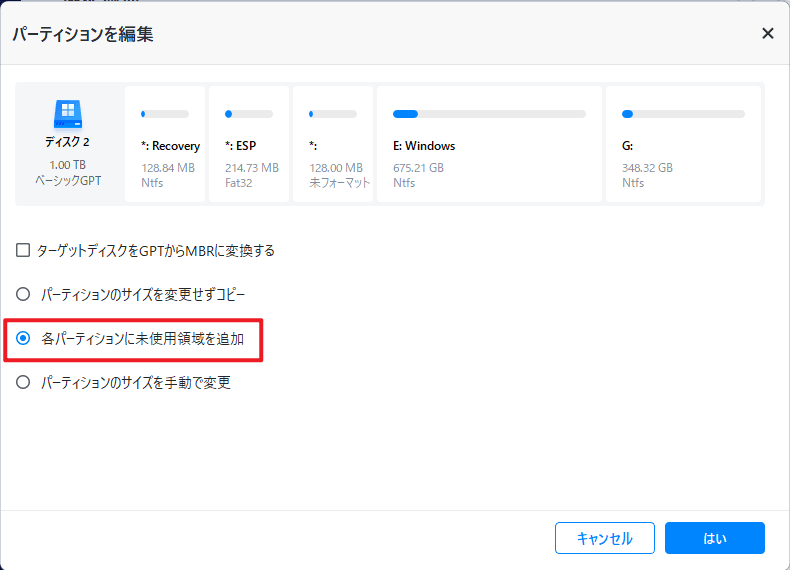Click the E: Windows usage bar
Viewport: 790px width, 570px height.
[489, 114]
